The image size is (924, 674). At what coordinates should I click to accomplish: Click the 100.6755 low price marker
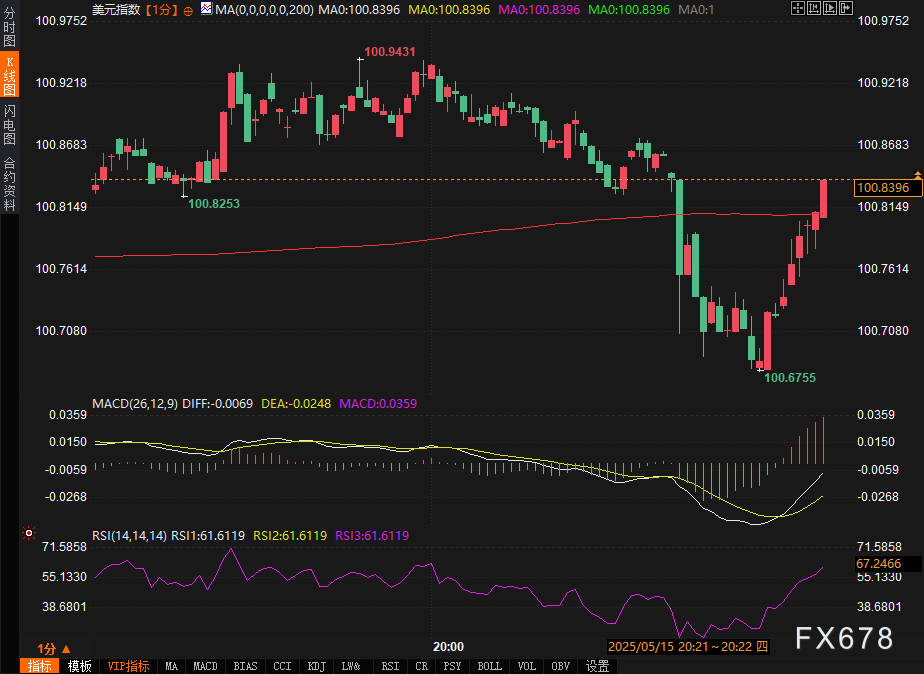pyautogui.click(x=790, y=378)
